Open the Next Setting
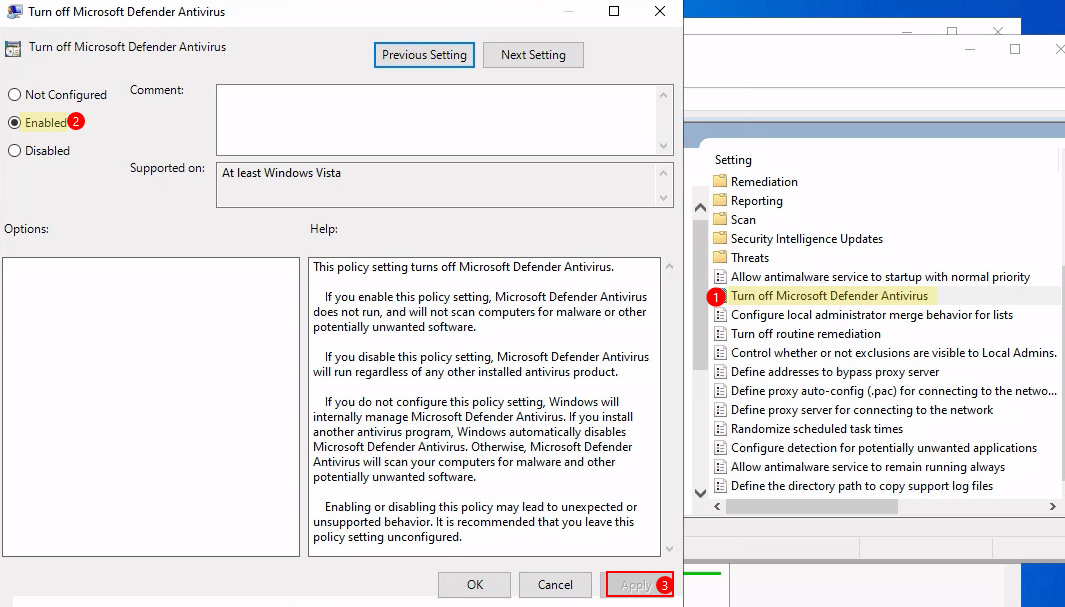 (533, 55)
